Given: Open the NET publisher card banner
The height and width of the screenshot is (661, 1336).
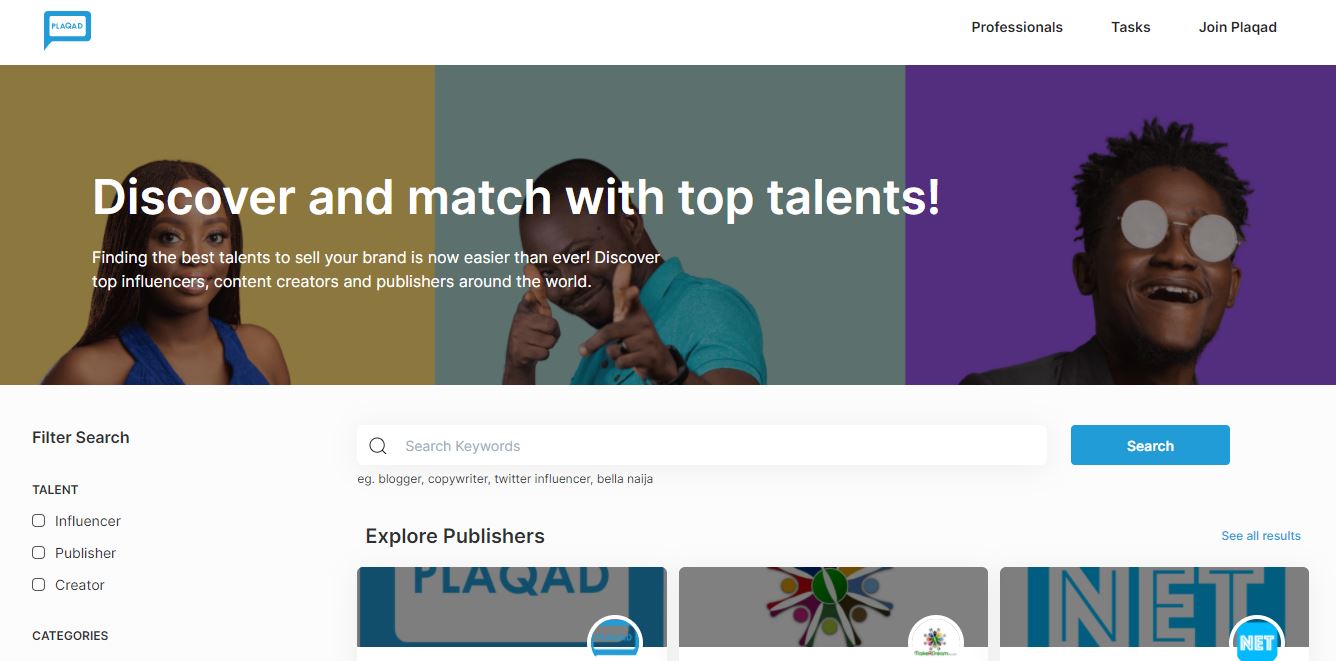Looking at the screenshot, I should [1120, 605].
